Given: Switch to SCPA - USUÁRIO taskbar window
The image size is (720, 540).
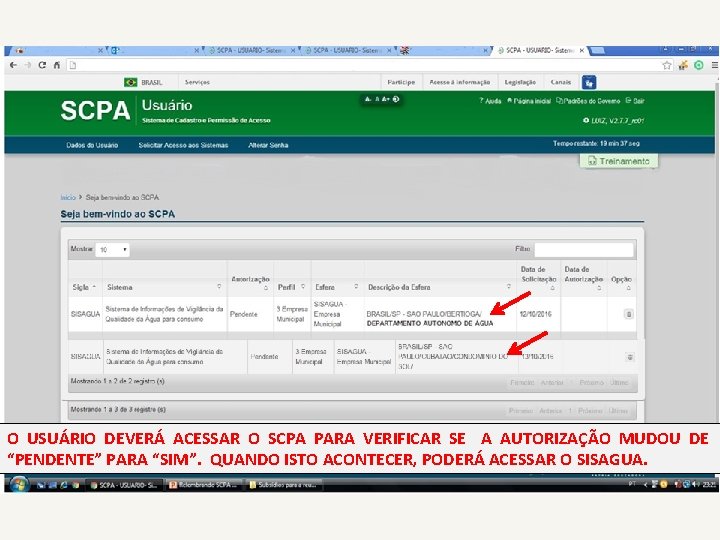Looking at the screenshot, I should pos(124,485).
